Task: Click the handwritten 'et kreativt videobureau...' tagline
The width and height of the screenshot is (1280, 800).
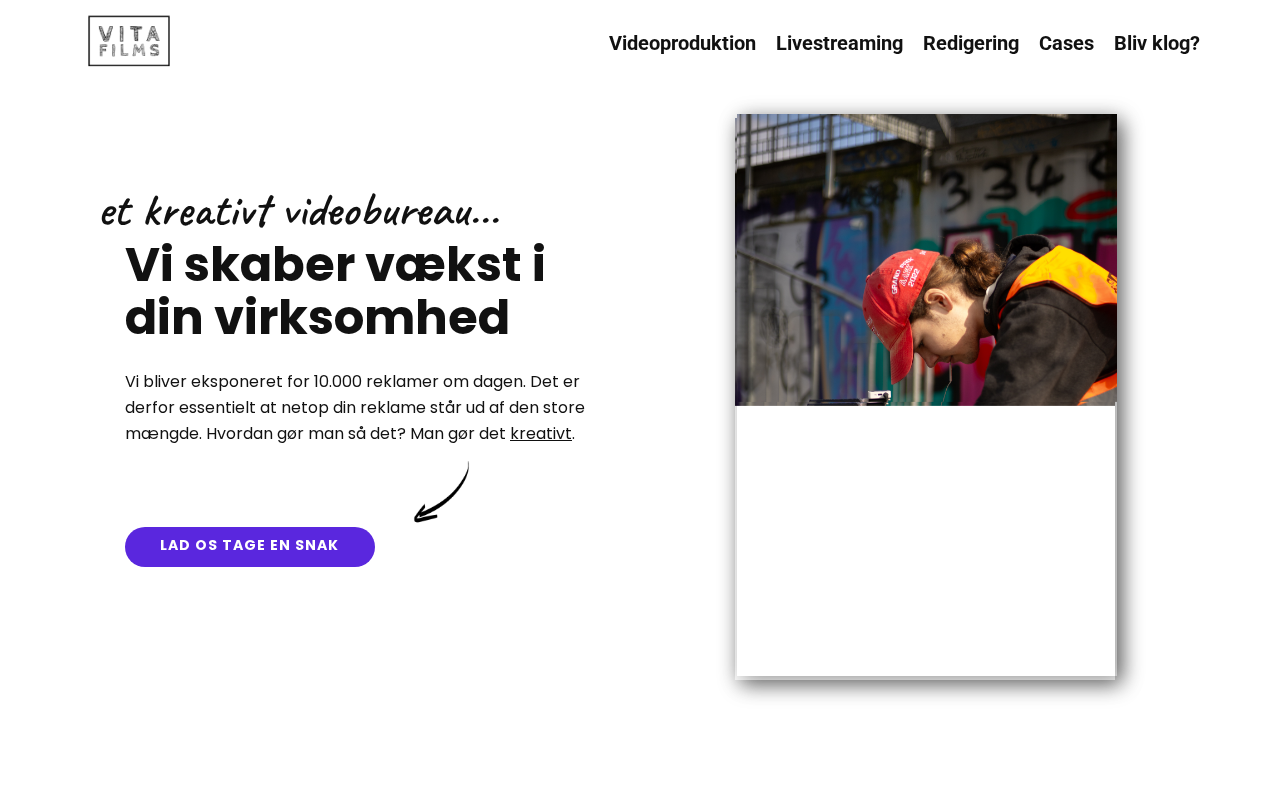Action: [x=300, y=212]
